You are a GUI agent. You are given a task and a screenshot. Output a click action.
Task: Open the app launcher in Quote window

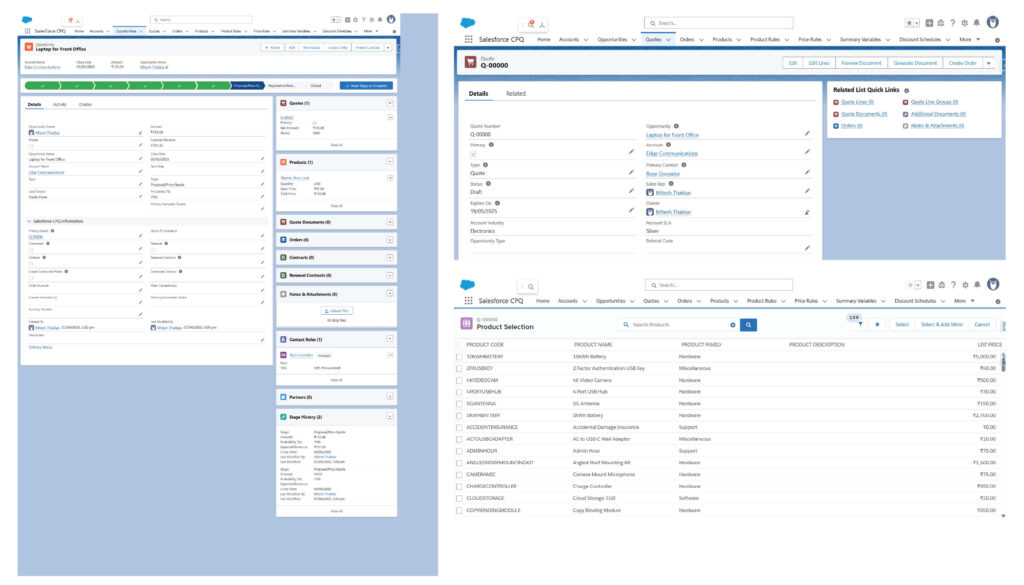[468, 39]
